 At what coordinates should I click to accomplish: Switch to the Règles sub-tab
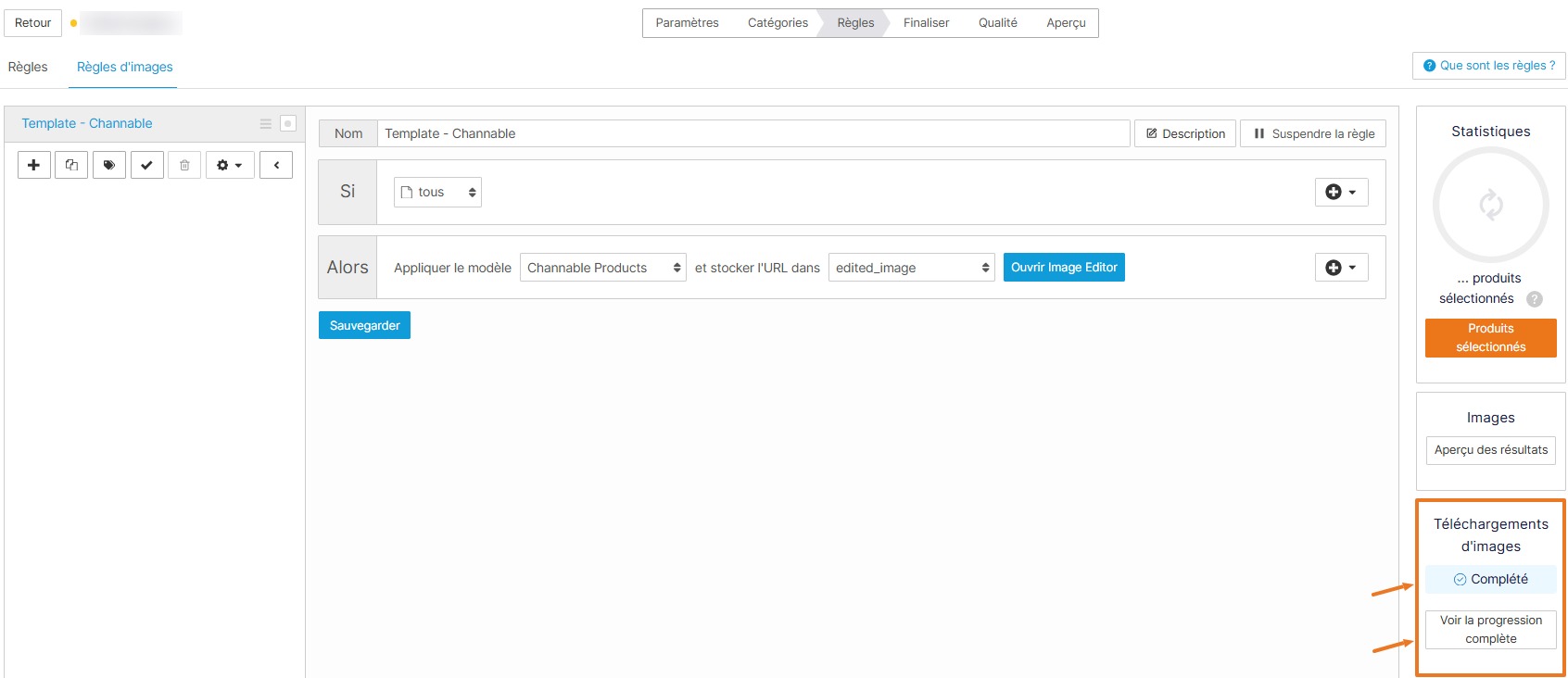click(28, 67)
